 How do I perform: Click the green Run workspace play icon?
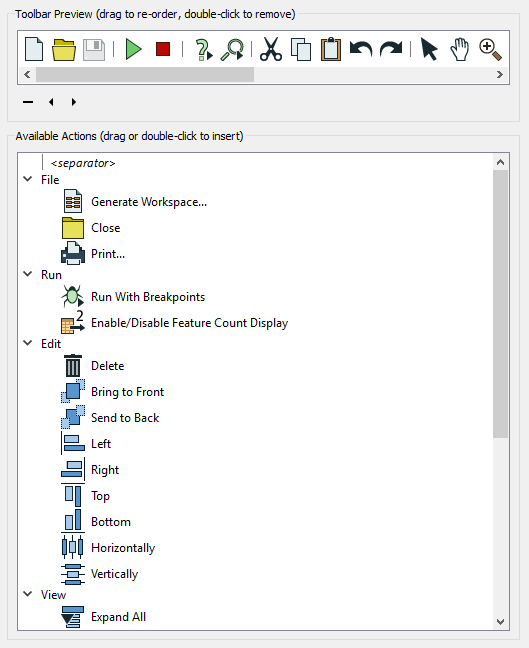(x=133, y=50)
